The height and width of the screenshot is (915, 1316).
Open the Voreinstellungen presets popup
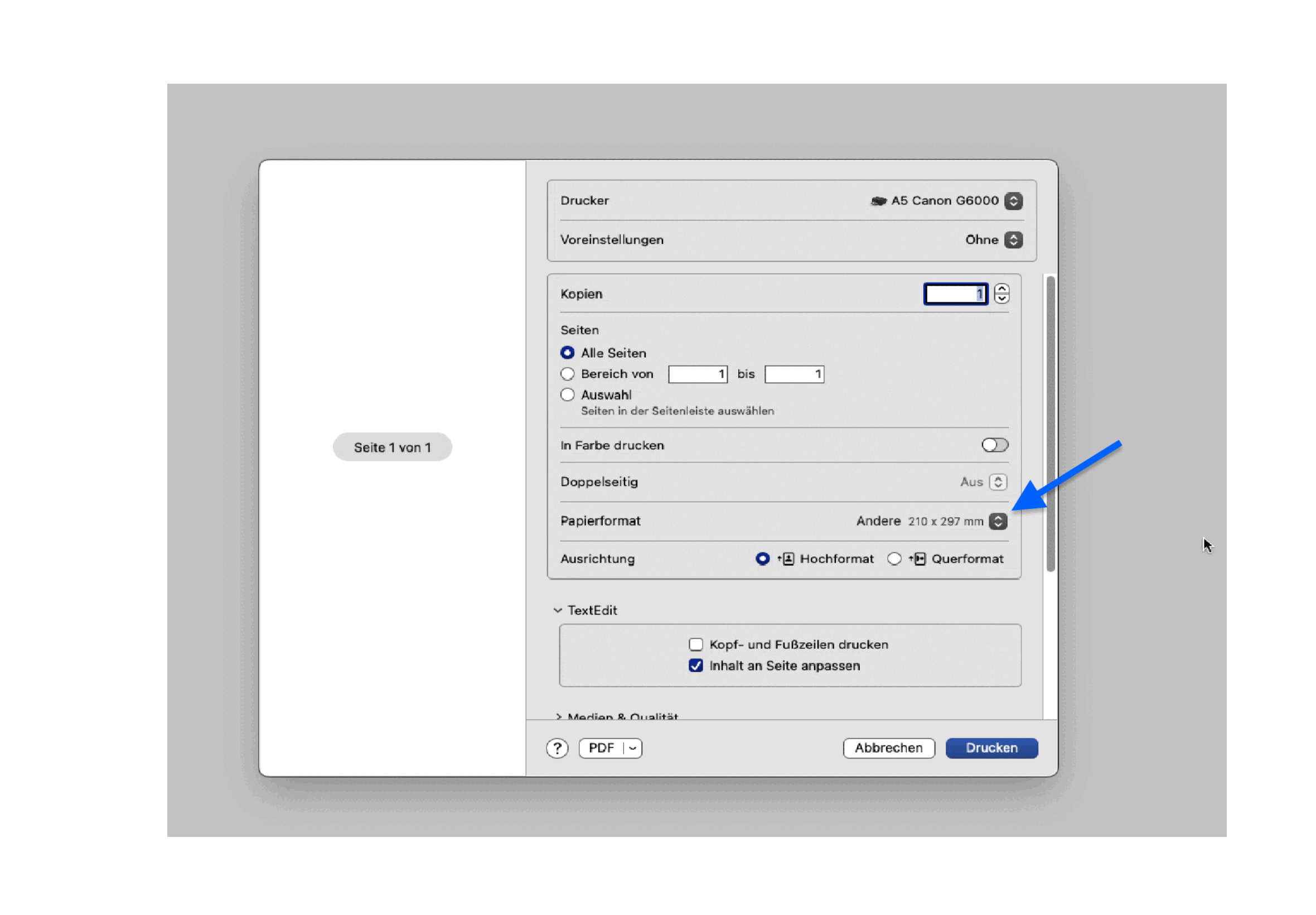[1013, 240]
